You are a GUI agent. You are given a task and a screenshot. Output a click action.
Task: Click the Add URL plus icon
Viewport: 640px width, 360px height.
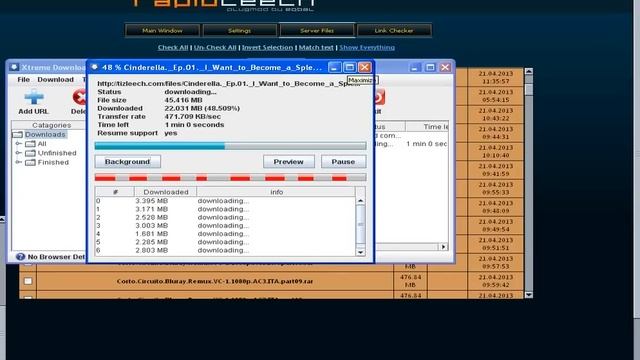coord(33,97)
